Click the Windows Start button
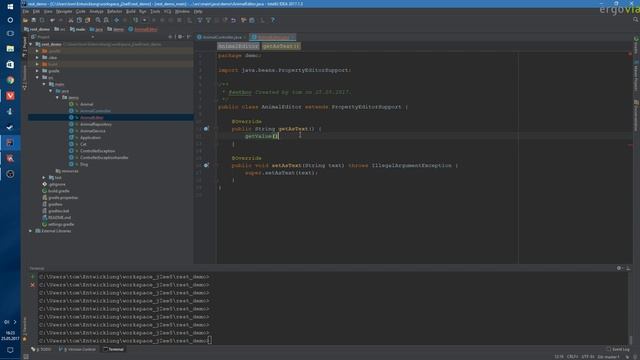Image resolution: width=640 pixels, height=360 pixels. (10, 7)
